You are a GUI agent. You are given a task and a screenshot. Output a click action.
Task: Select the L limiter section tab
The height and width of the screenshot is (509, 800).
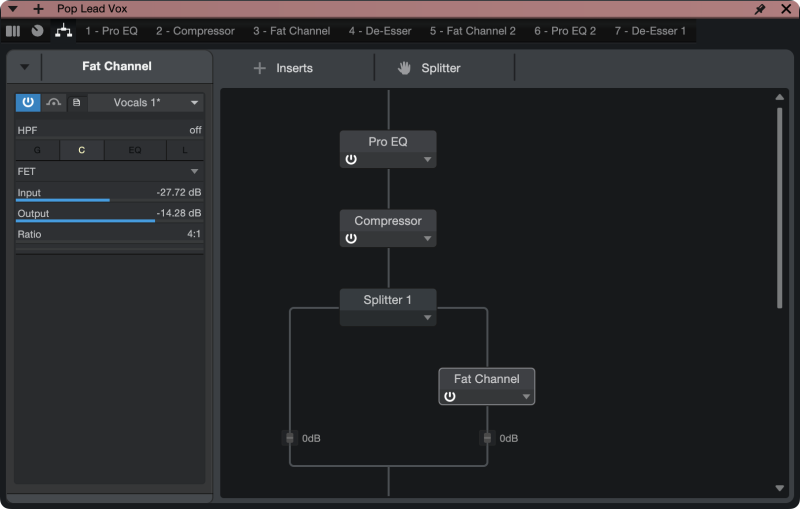(x=185, y=150)
